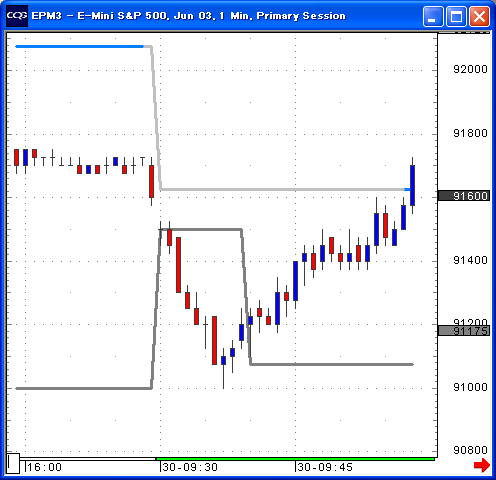Click the chart title text EPM3 E-Mini S&P 500
This screenshot has width=496, height=480.
pos(188,16)
